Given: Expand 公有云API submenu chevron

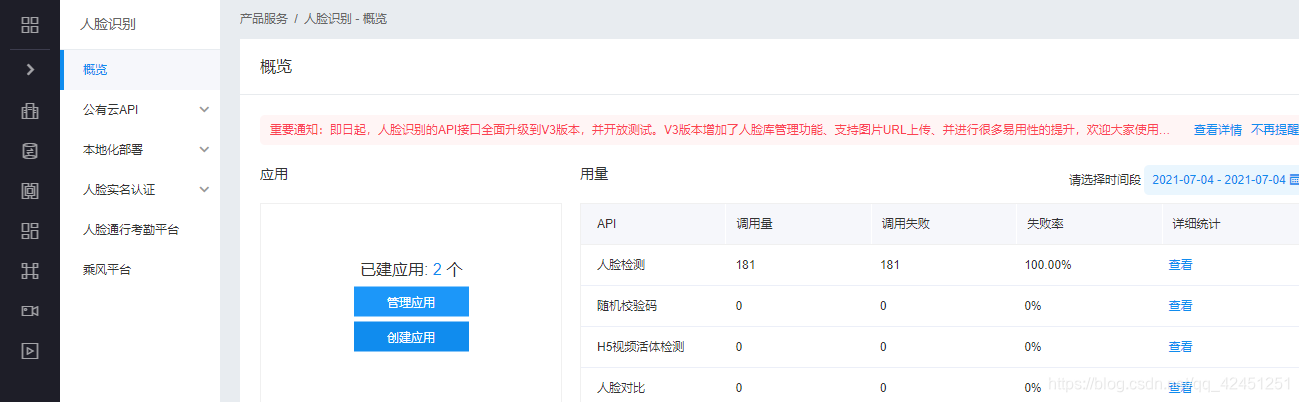Looking at the screenshot, I should tap(204, 110).
